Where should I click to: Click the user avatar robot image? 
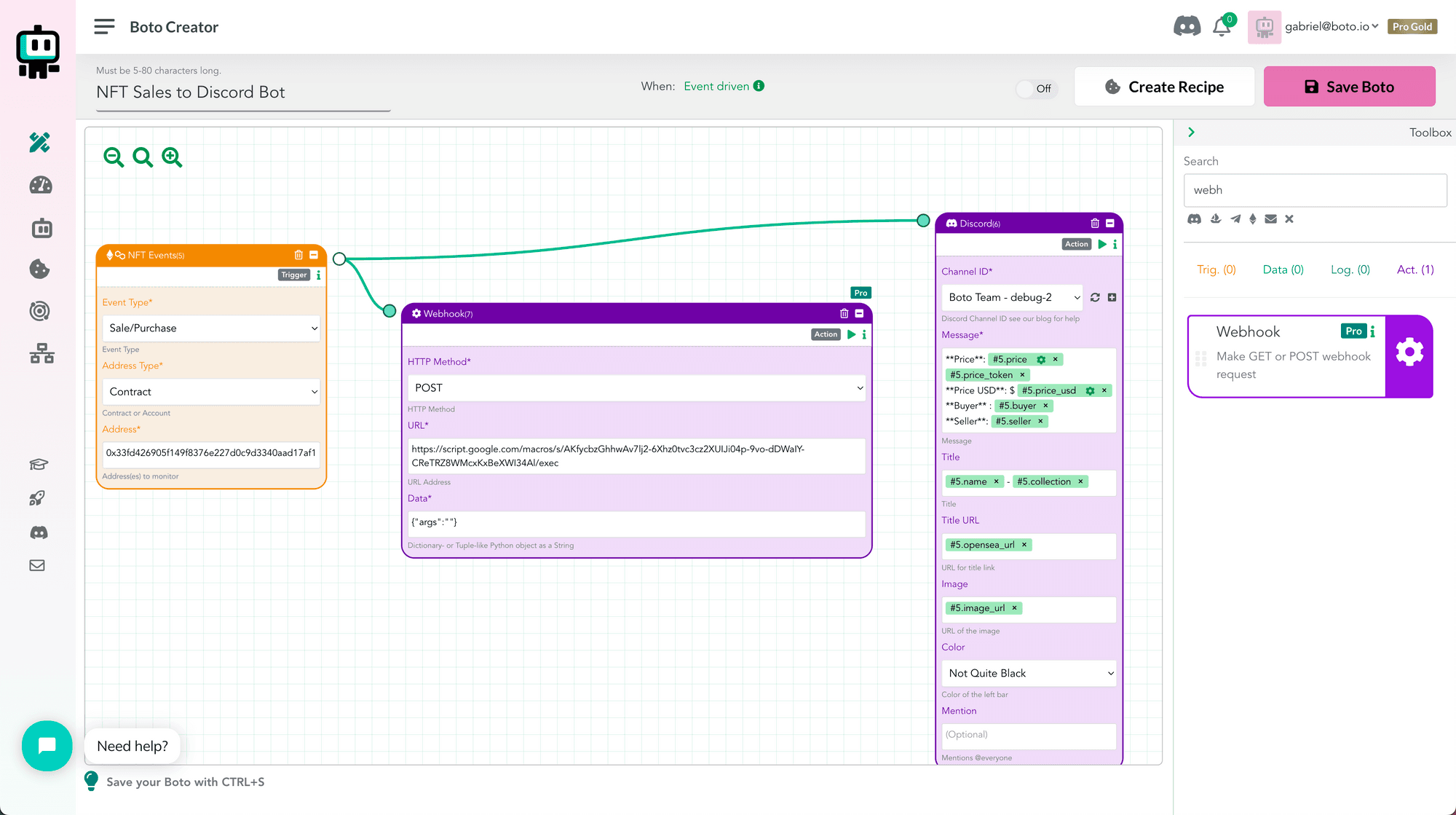click(x=1265, y=27)
